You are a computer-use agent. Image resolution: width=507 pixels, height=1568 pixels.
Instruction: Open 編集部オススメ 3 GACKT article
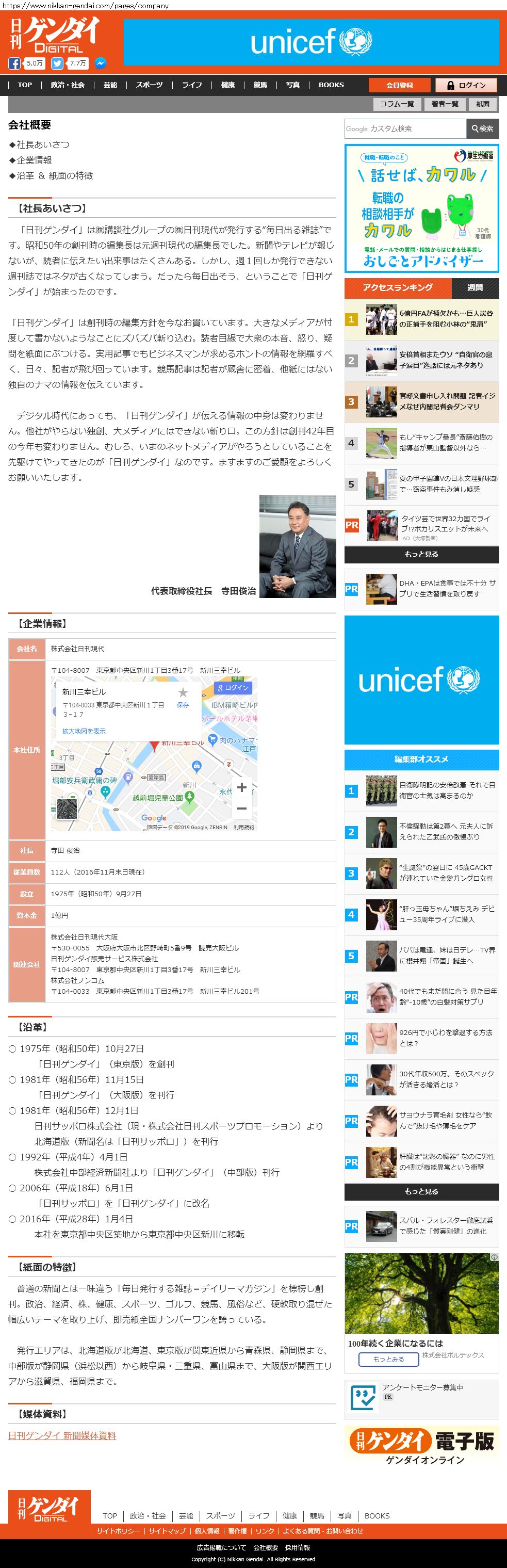pos(421,874)
